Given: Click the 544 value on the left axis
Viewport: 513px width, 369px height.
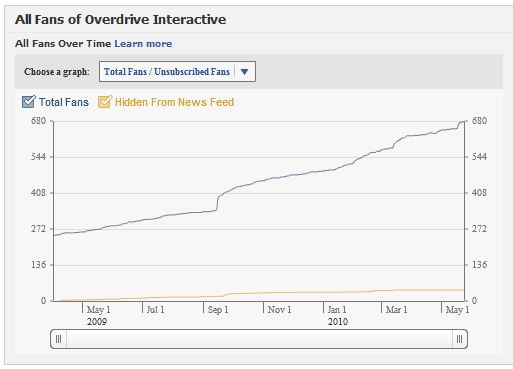Looking at the screenshot, I should [38, 157].
